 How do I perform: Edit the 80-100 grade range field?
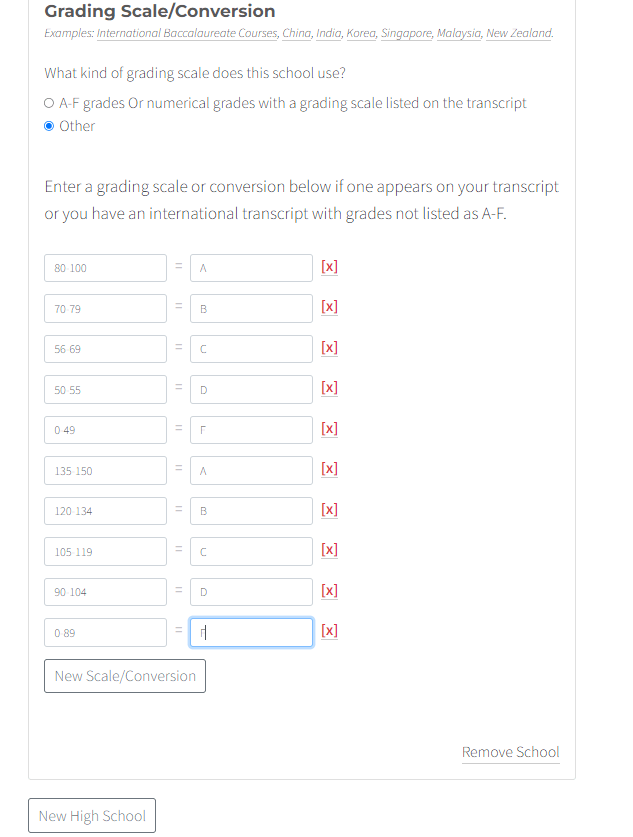104,267
